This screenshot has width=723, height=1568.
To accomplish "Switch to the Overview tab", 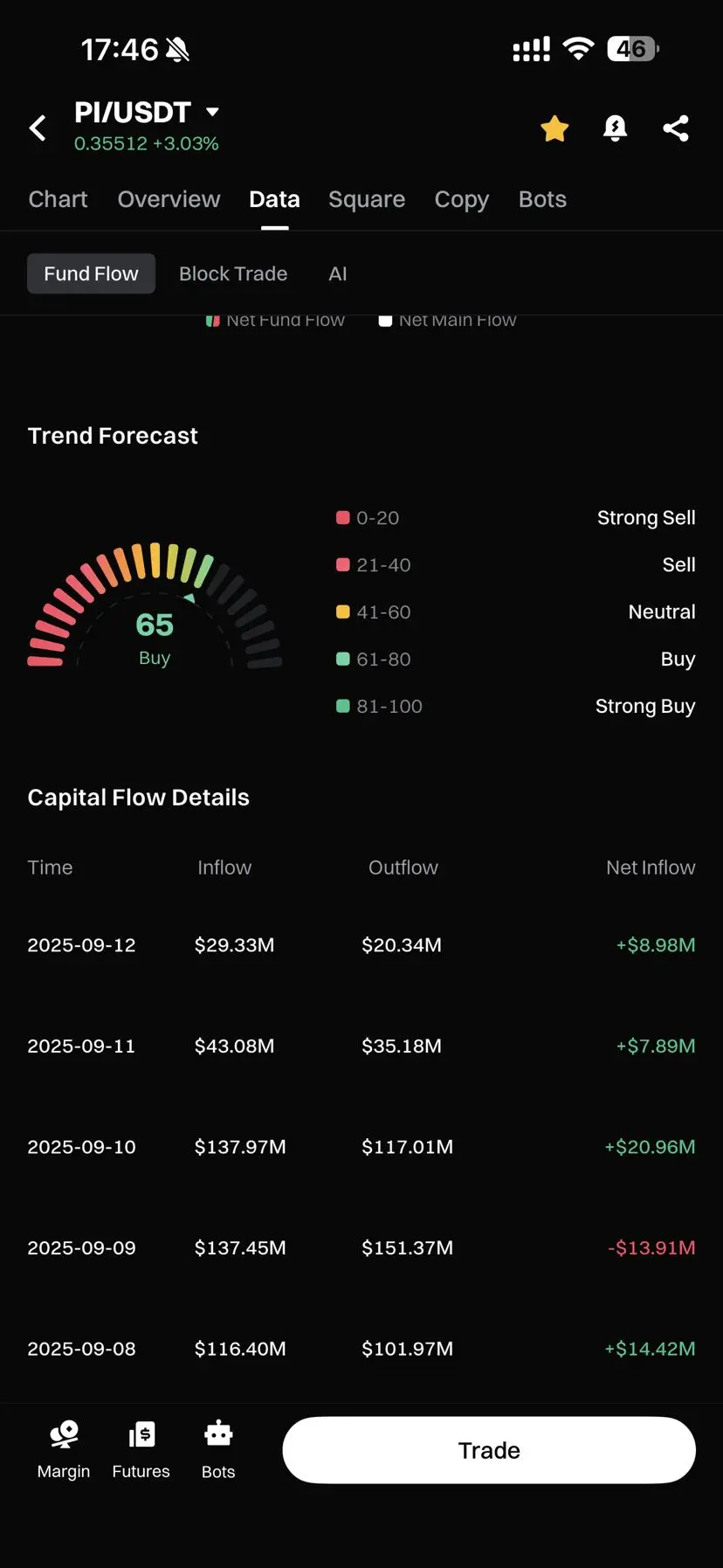I will click(169, 199).
